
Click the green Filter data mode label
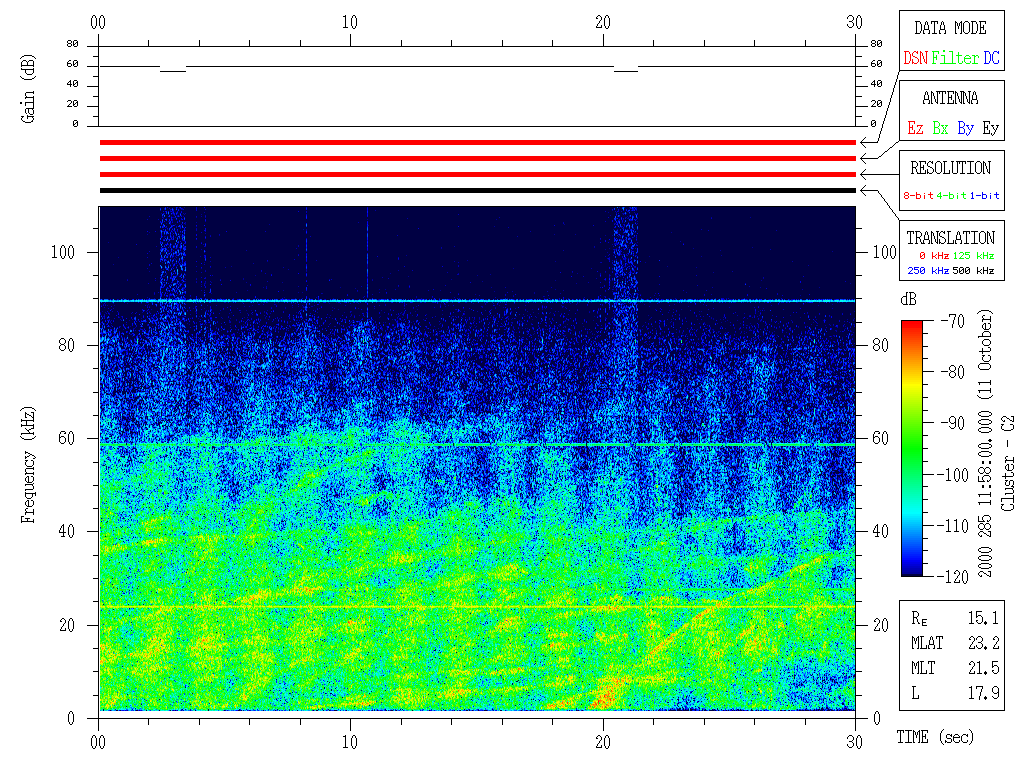click(x=955, y=58)
